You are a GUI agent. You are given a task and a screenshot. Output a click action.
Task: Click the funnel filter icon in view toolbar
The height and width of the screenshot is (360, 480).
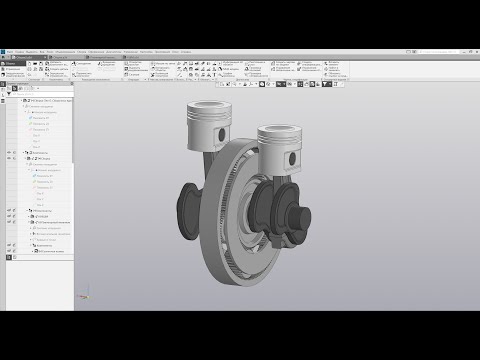pyautogui.click(x=324, y=84)
